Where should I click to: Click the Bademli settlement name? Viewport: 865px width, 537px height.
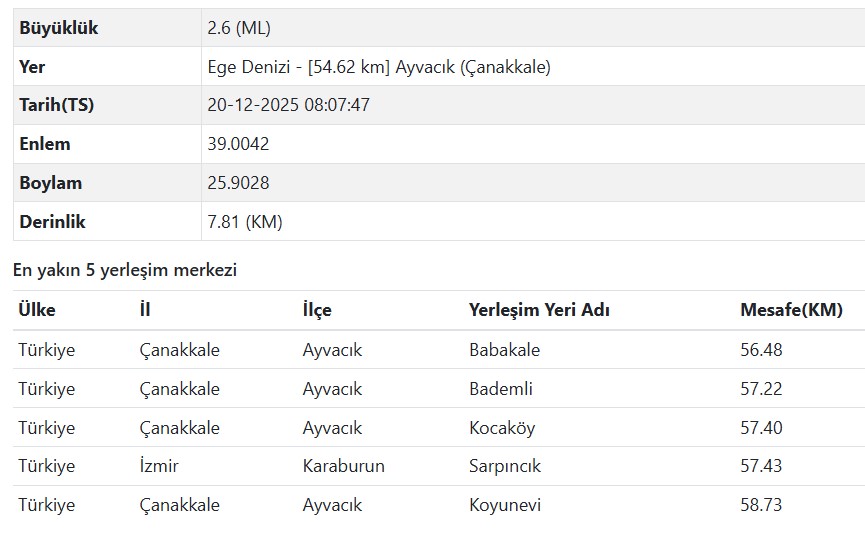500,389
